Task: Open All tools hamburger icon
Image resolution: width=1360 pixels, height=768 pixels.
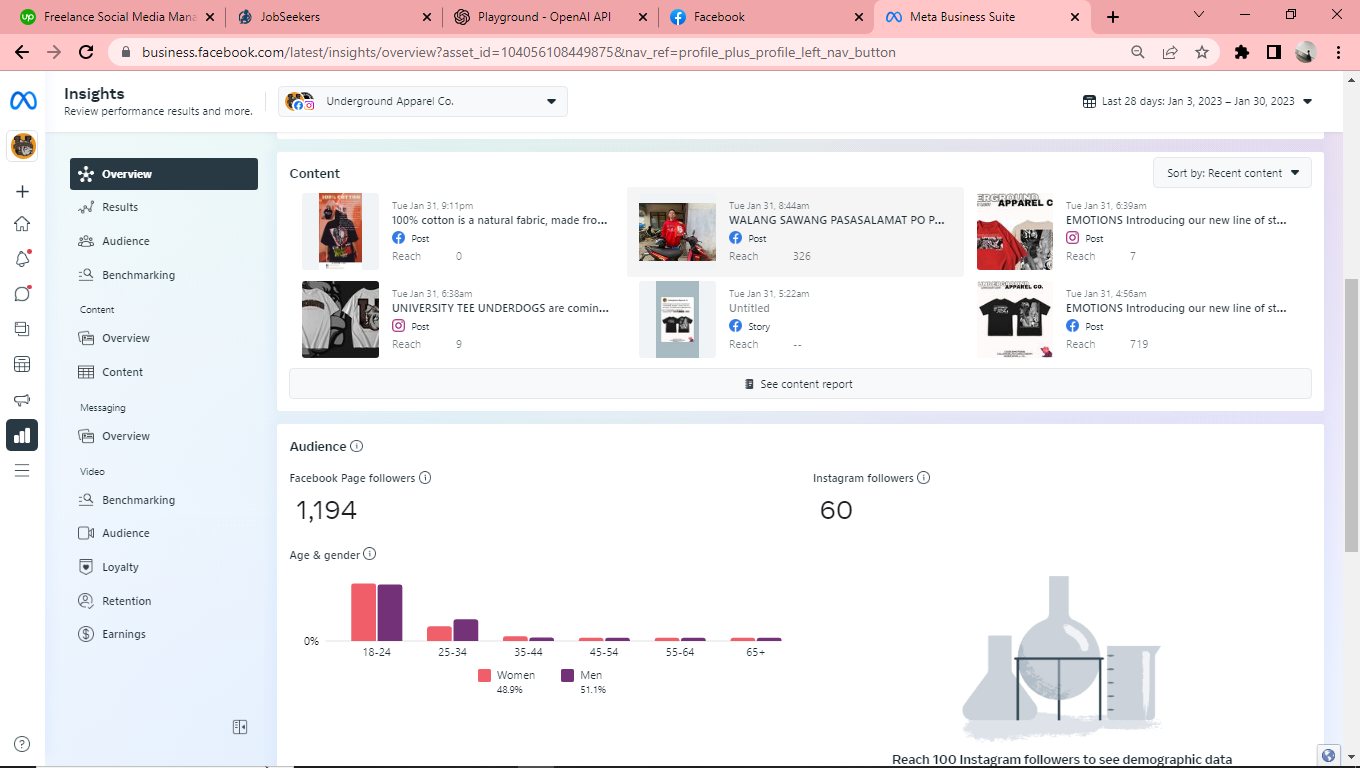Action: click(x=22, y=470)
